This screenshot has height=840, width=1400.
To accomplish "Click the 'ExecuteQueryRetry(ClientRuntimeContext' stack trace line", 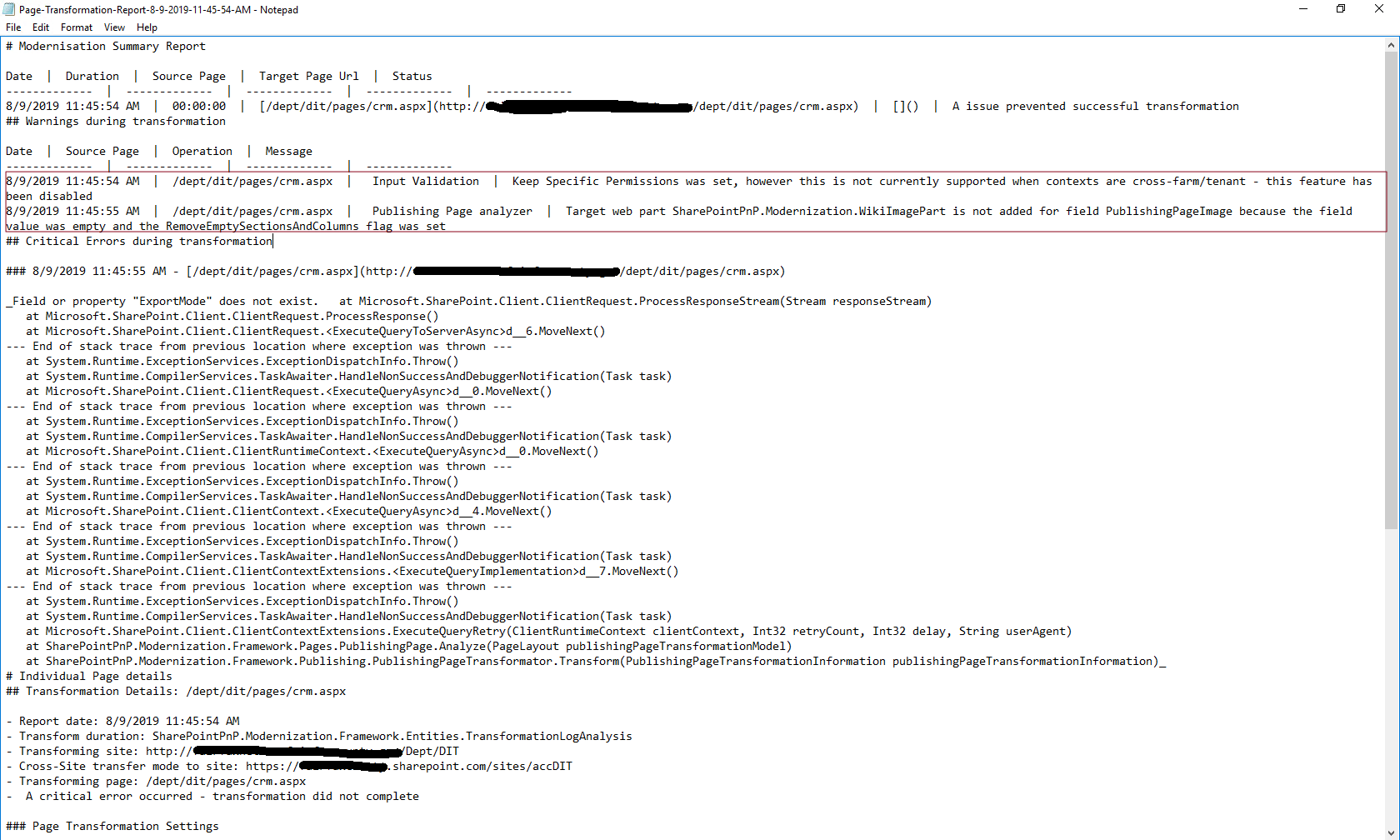I will [549, 632].
